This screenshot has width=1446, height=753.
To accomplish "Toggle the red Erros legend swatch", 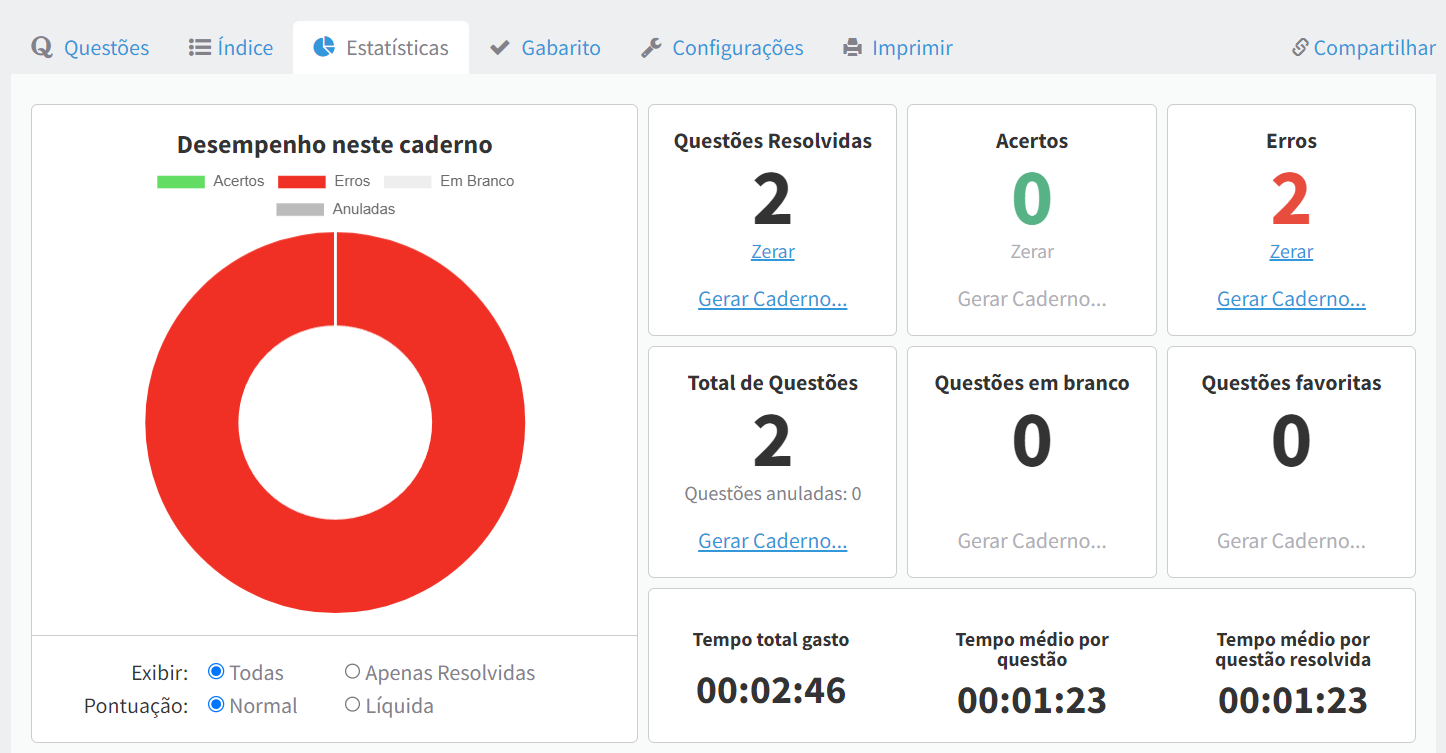I will 301,182.
